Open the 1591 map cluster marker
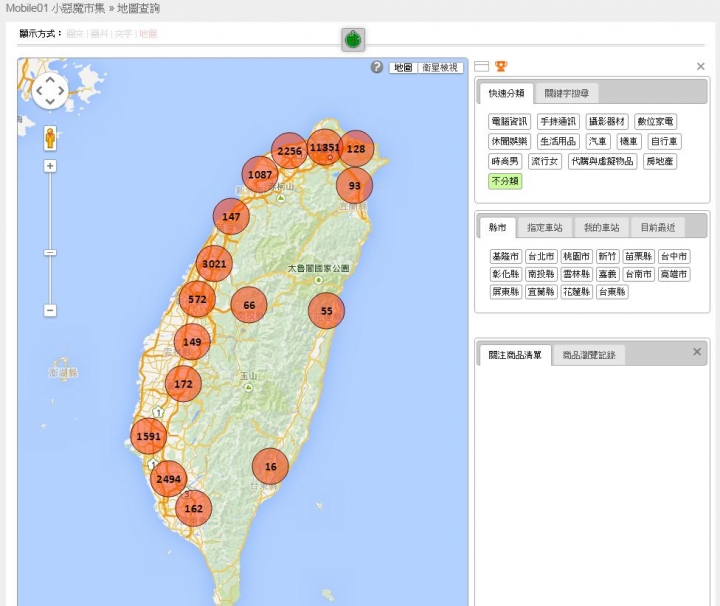The image size is (720, 606). tap(148, 436)
